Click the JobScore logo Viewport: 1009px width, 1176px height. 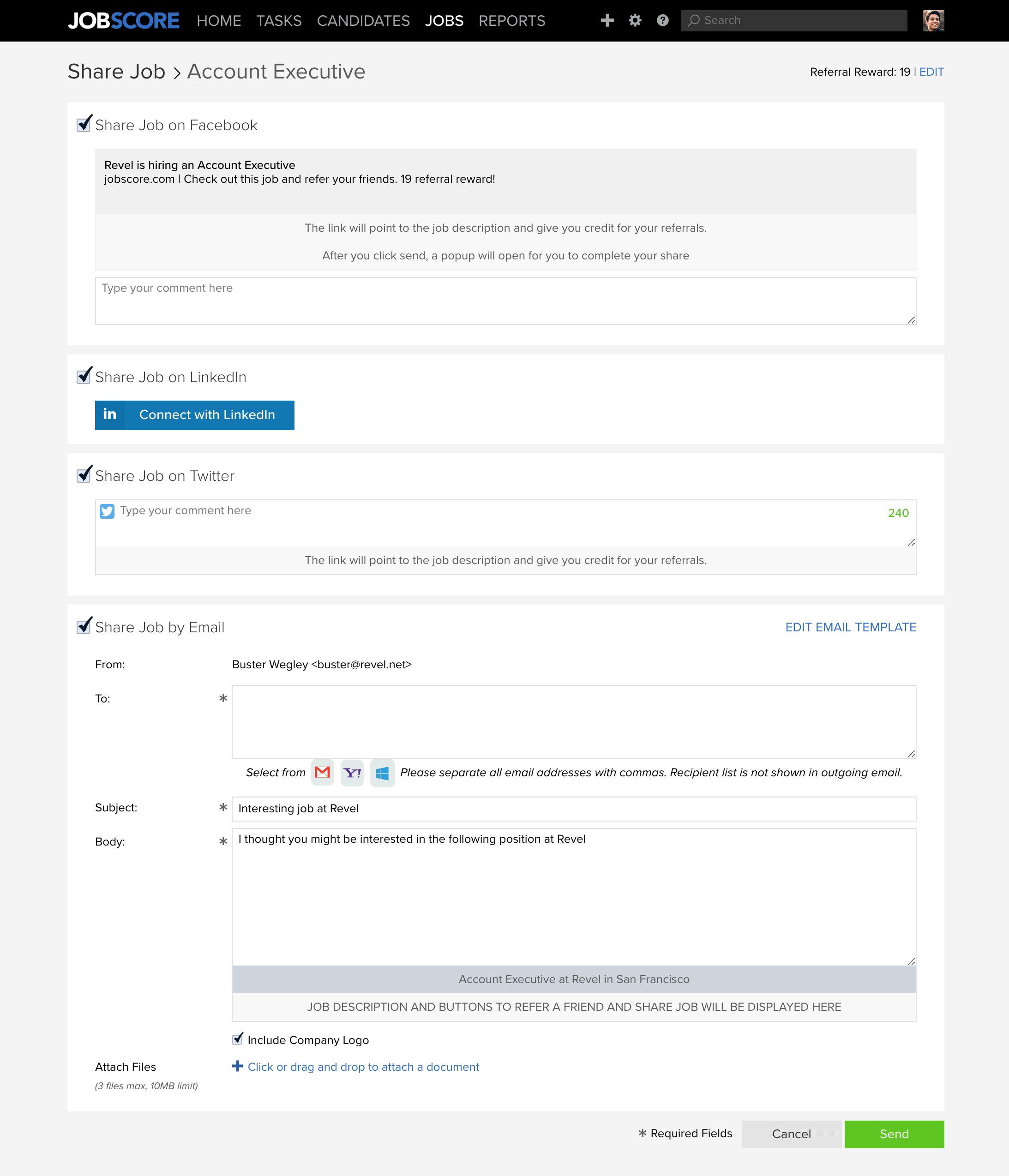[x=124, y=20]
